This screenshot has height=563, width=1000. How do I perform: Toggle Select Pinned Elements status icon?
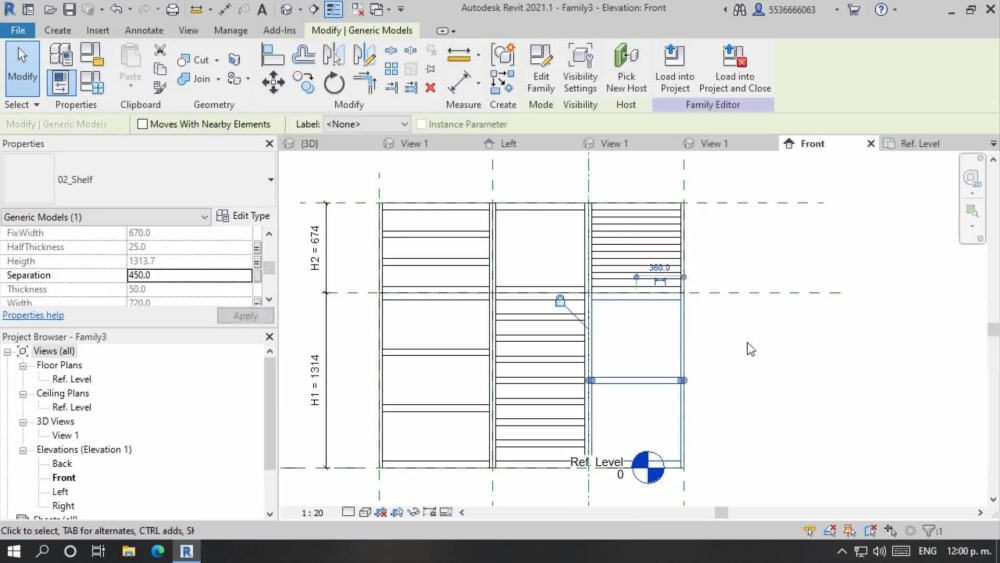click(850, 530)
